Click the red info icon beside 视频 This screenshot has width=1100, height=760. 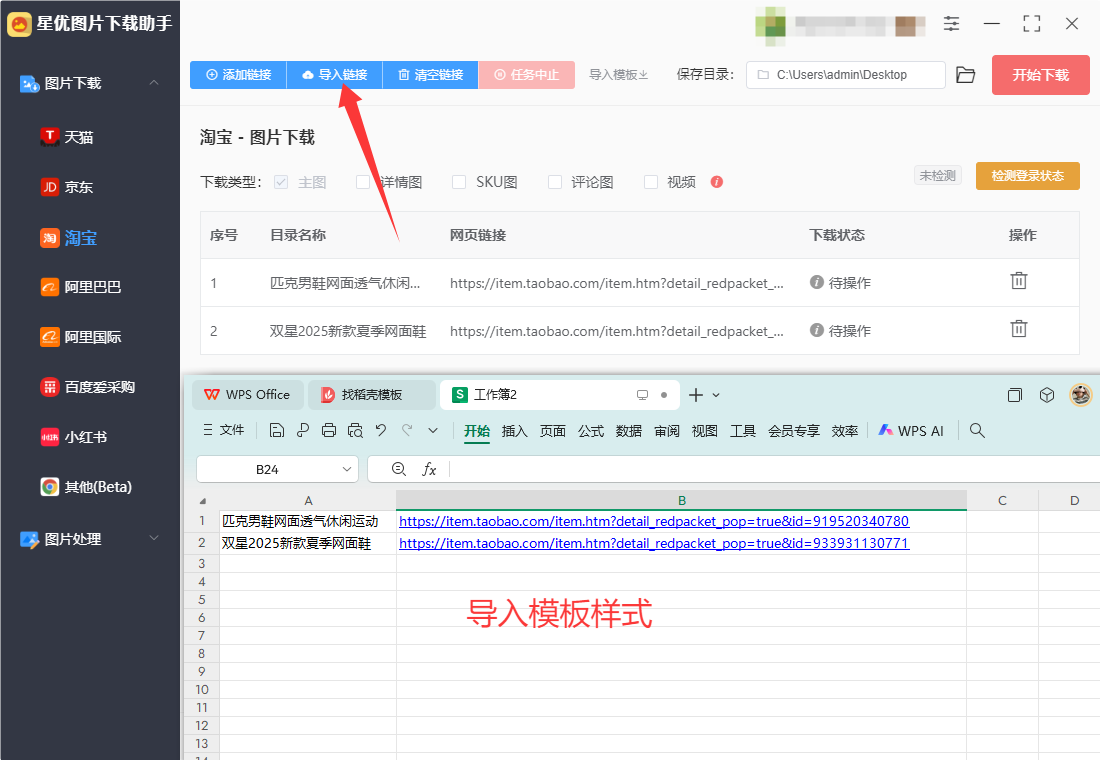click(x=716, y=182)
